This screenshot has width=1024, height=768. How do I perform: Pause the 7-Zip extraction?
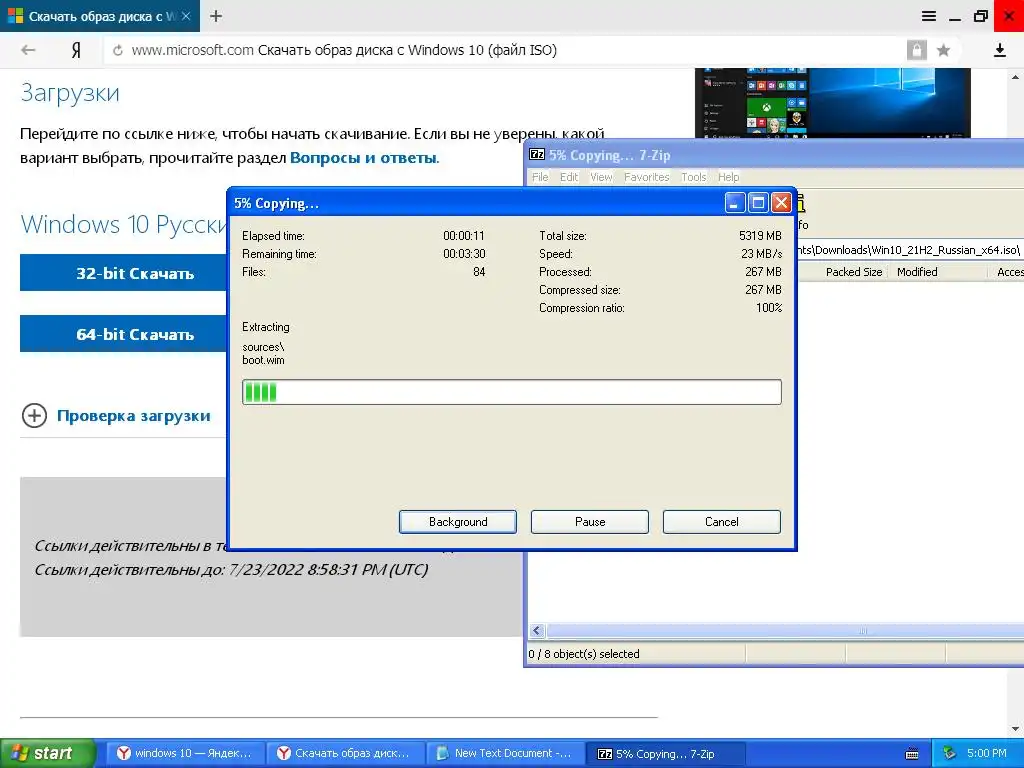click(590, 522)
